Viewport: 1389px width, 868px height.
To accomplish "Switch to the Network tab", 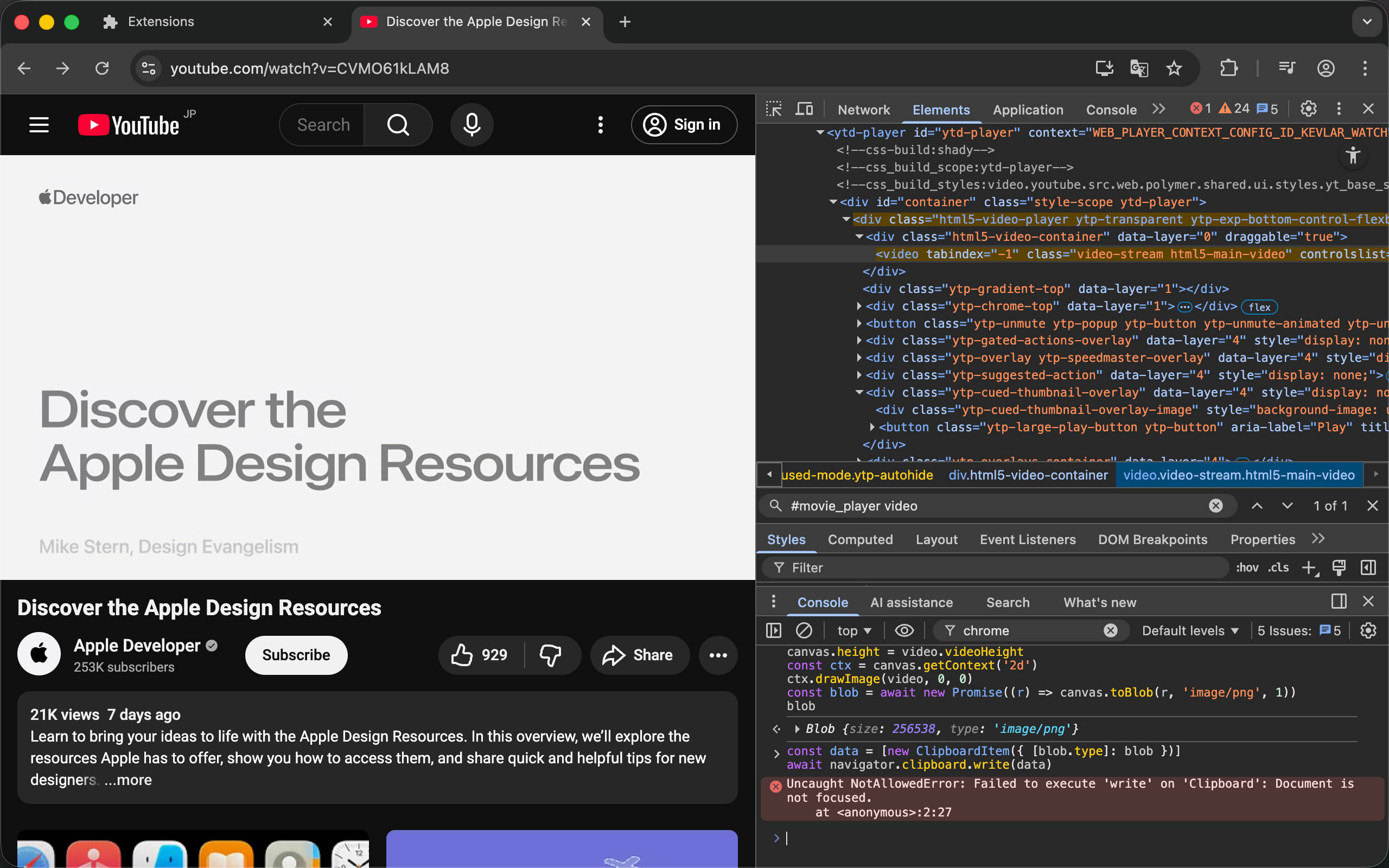I will click(x=863, y=110).
